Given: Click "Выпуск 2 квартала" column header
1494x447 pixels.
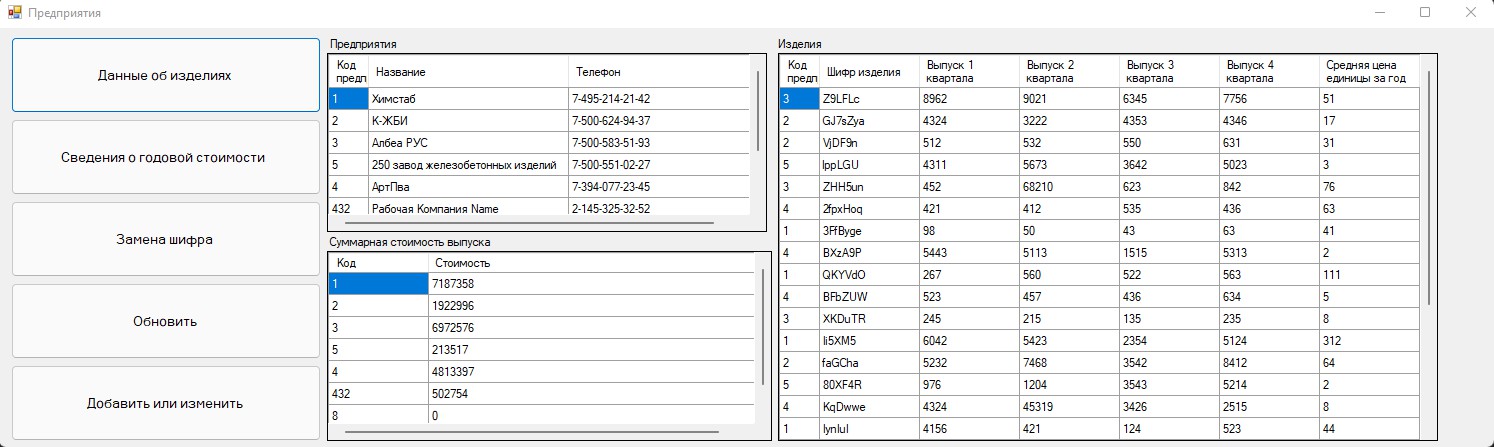Looking at the screenshot, I should point(1069,72).
